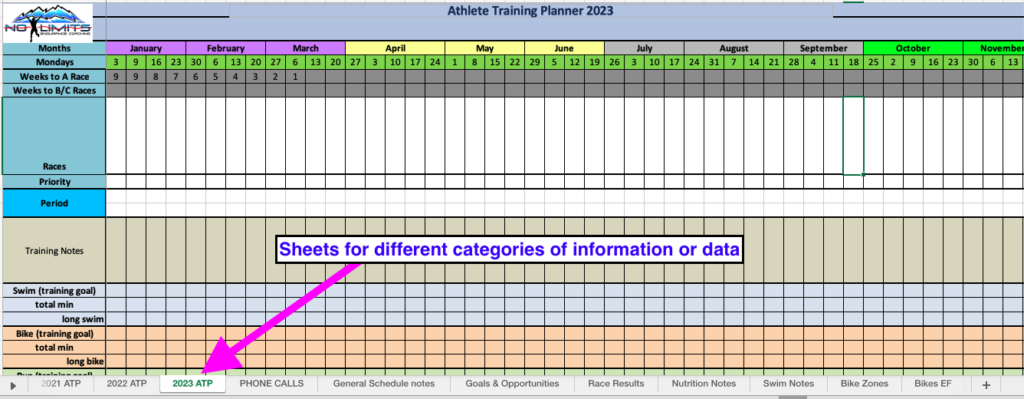Add a new sheet with plus icon
Screen dimensions: 1024x399
pos(985,385)
